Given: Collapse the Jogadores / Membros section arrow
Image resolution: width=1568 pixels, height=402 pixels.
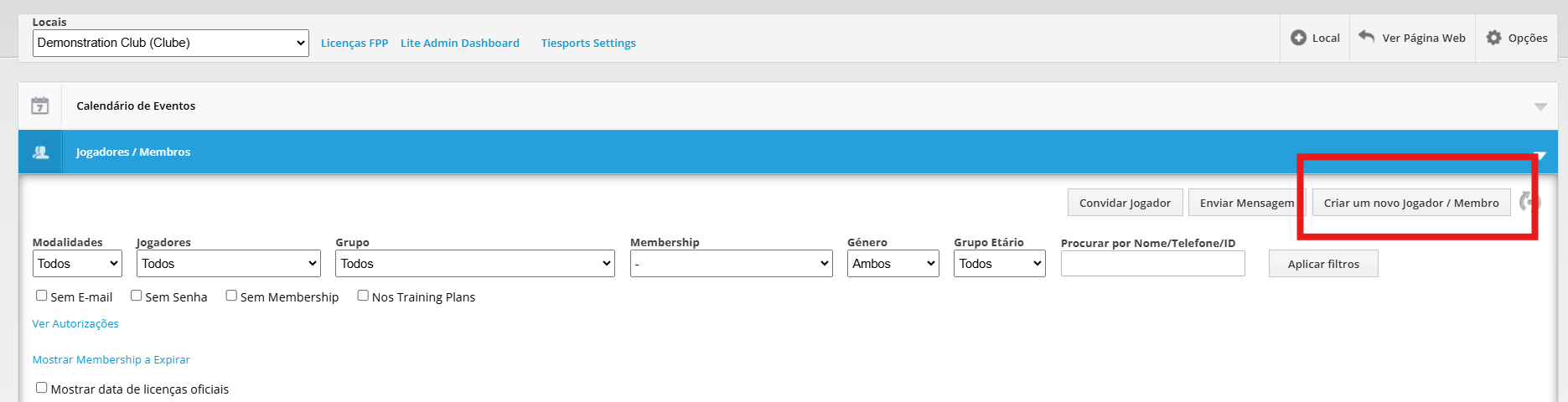Looking at the screenshot, I should click(x=1540, y=155).
